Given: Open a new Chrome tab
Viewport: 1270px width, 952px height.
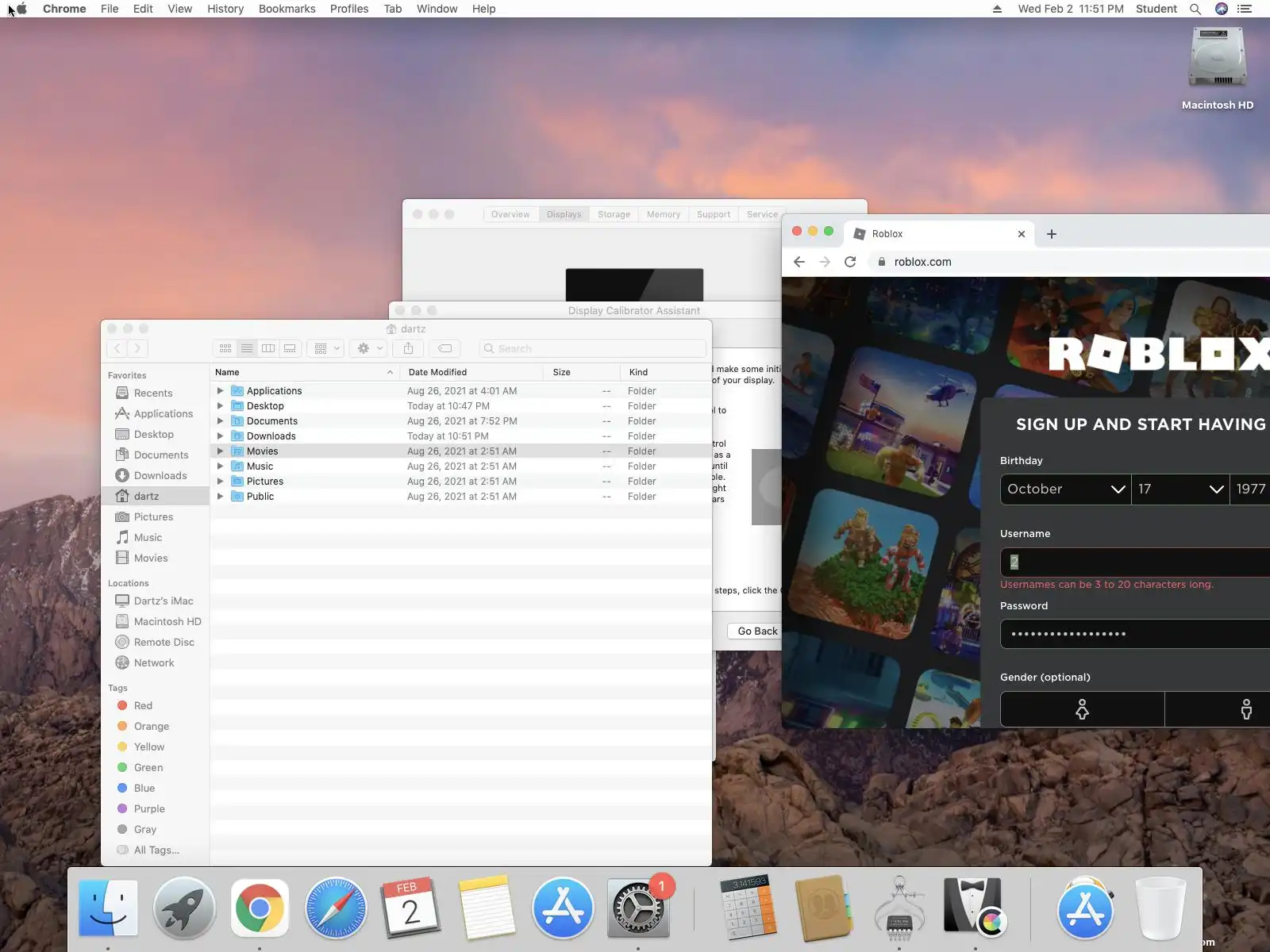Looking at the screenshot, I should [1052, 234].
